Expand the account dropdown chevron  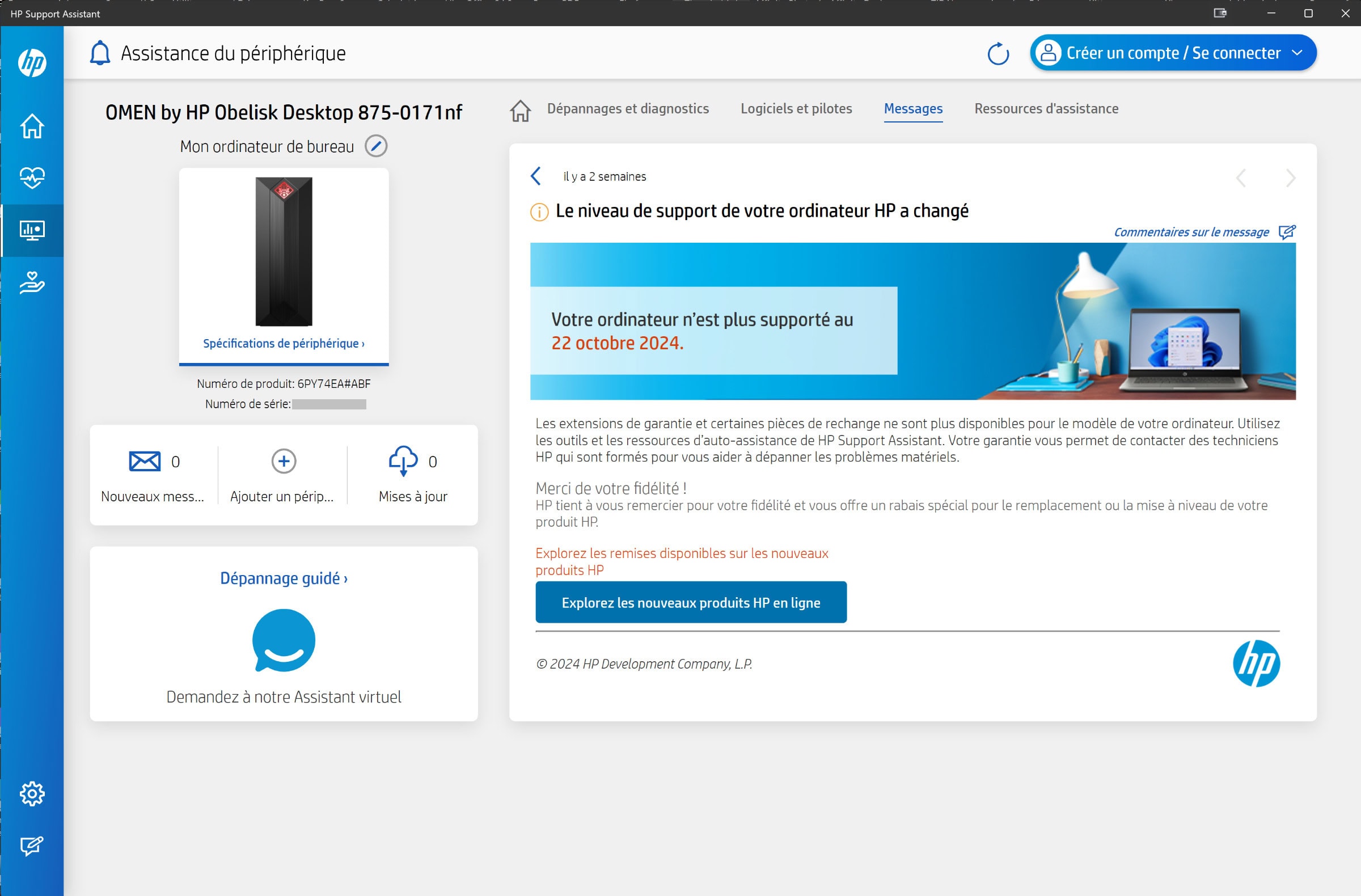point(1297,53)
